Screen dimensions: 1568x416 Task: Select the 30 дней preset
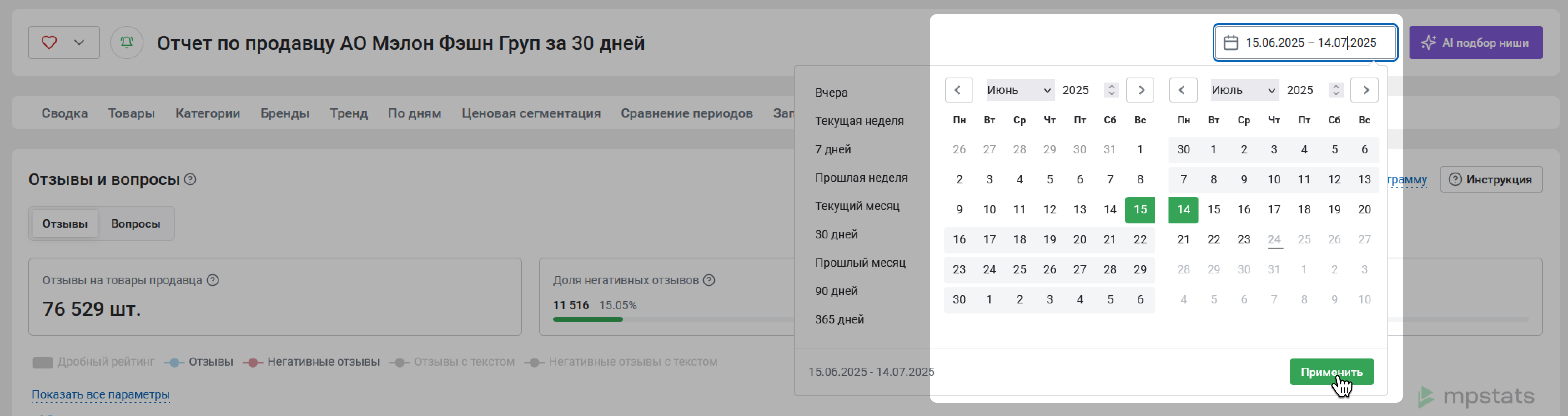pos(836,234)
